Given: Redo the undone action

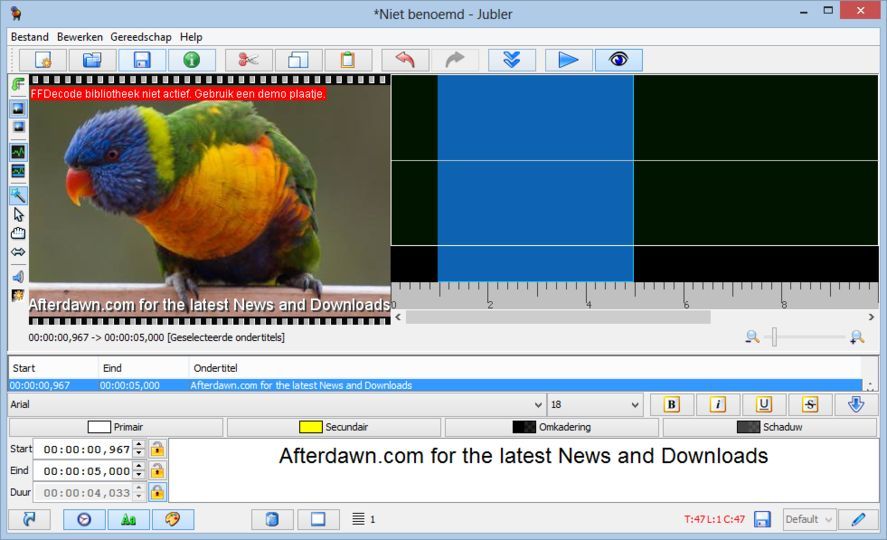Looking at the screenshot, I should [454, 60].
